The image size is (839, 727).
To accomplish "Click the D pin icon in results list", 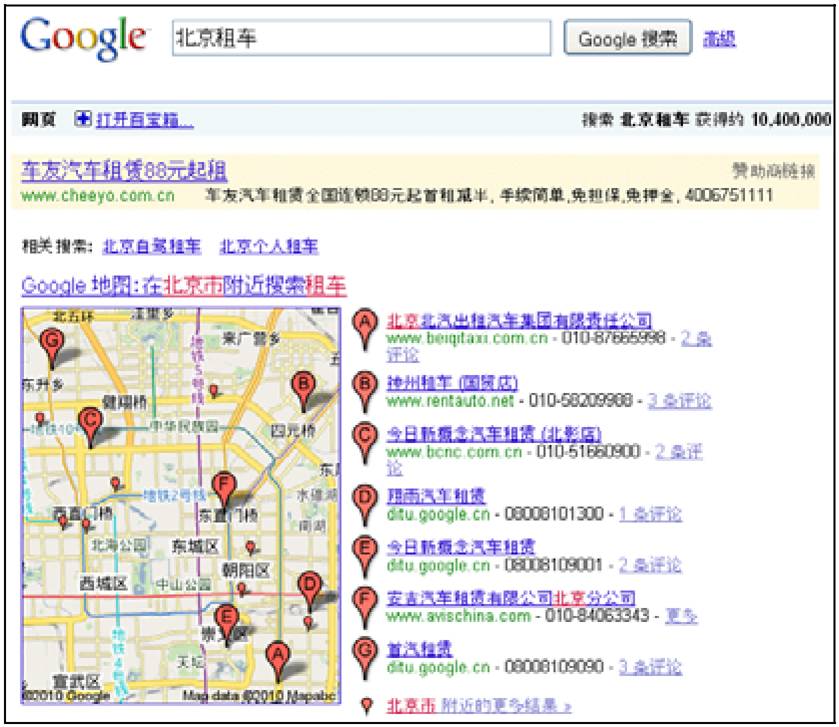I will 365,506.
